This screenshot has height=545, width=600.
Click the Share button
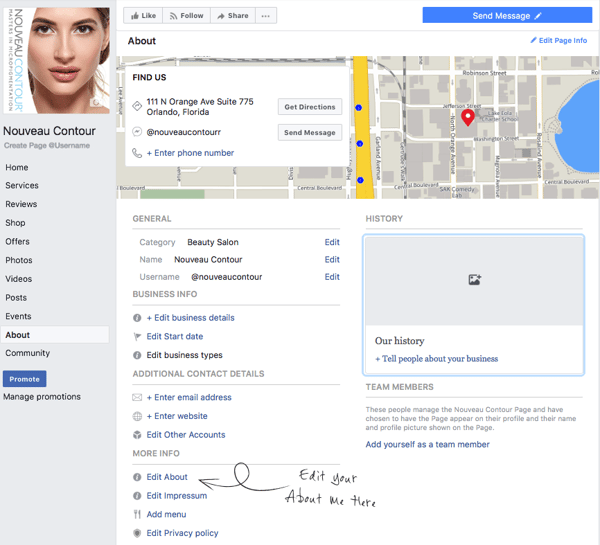232,16
